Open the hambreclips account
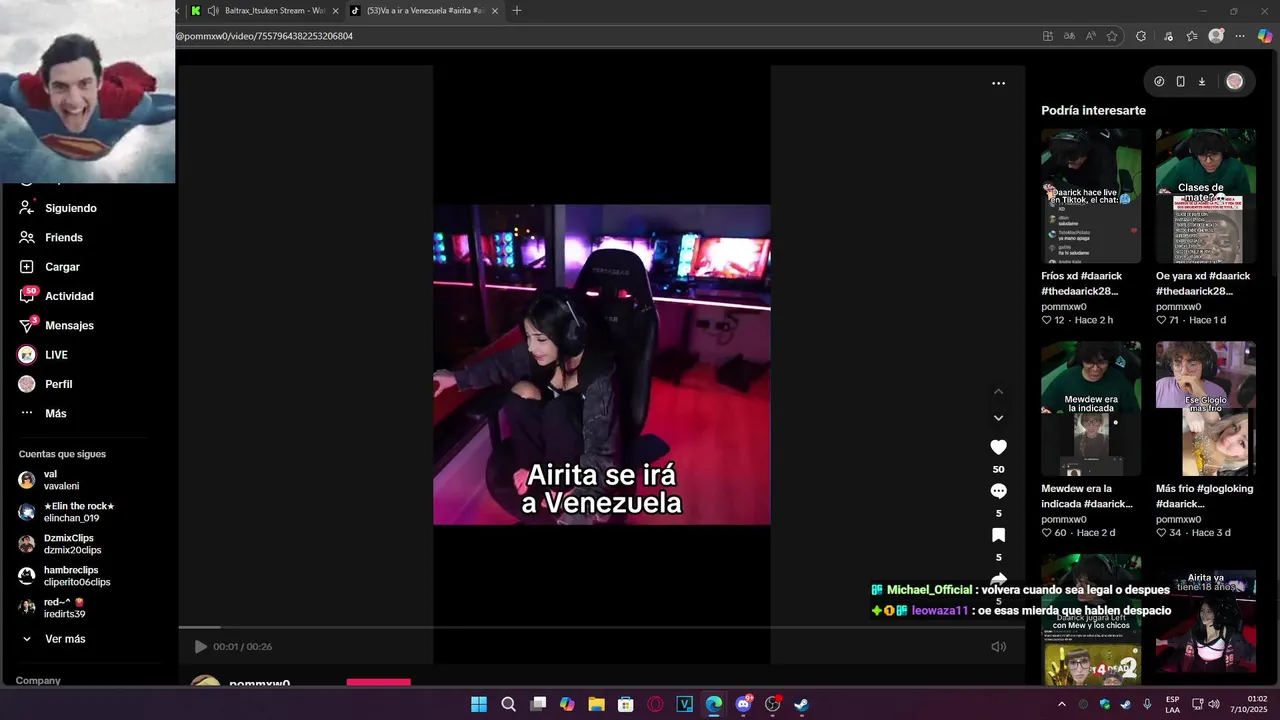The width and height of the screenshot is (1280, 720). pyautogui.click(x=64, y=576)
